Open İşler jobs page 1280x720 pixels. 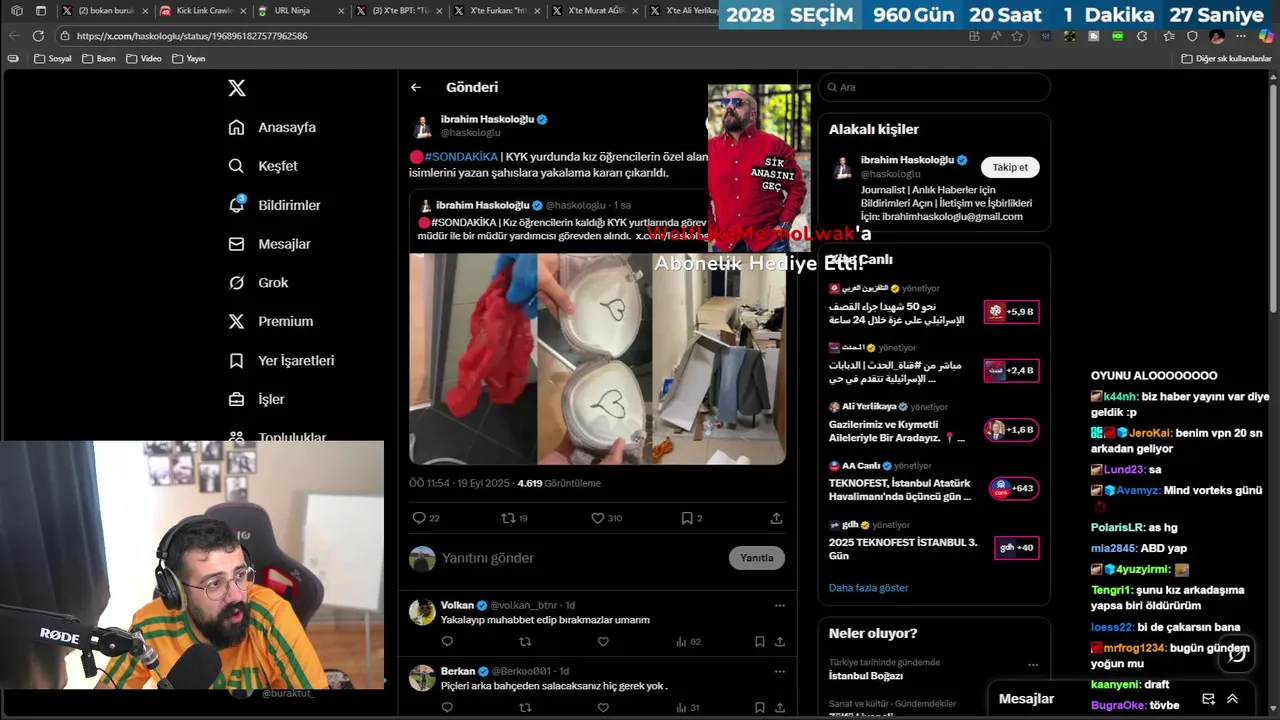(256, 399)
